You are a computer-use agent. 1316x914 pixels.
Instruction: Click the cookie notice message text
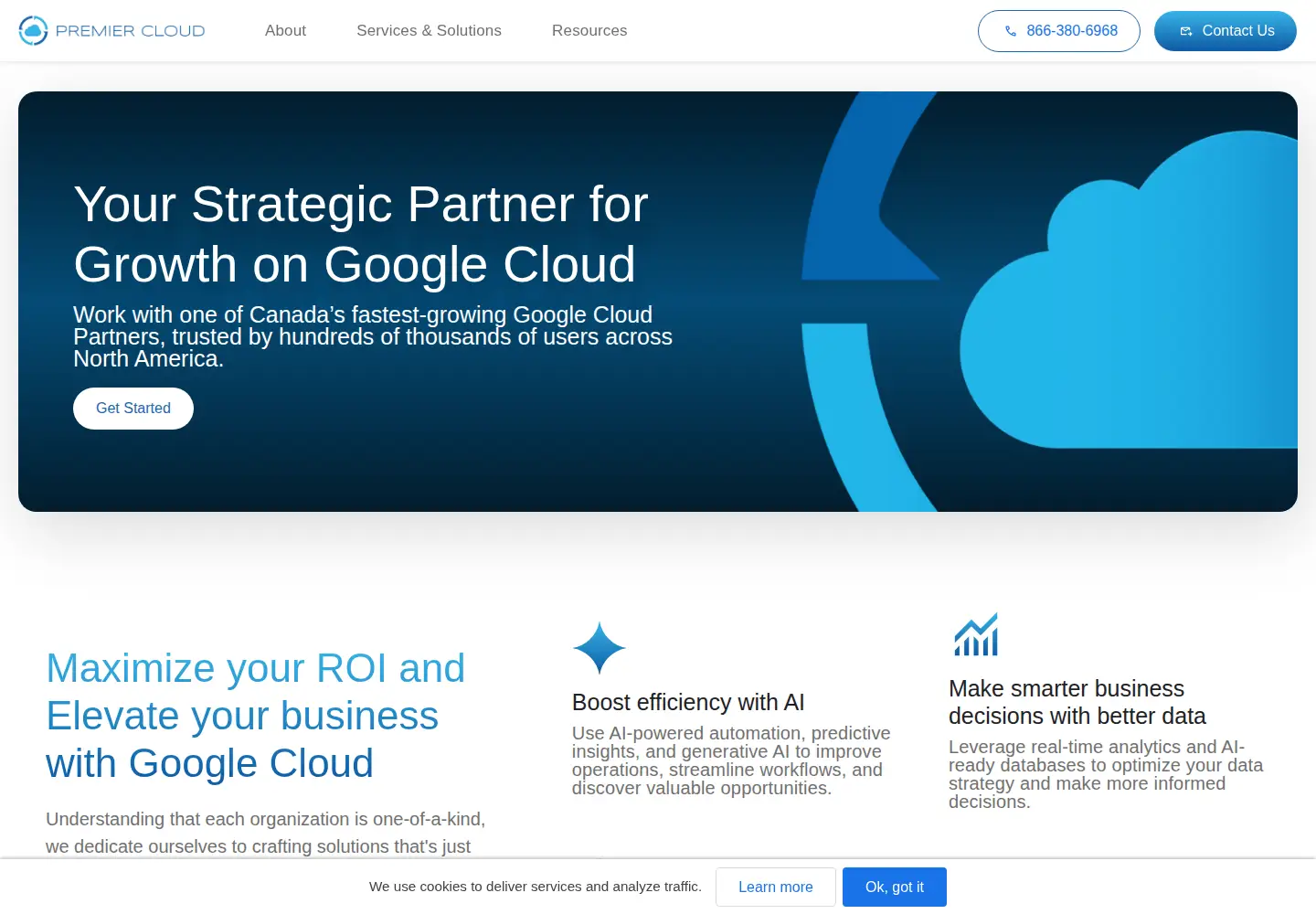pos(536,887)
